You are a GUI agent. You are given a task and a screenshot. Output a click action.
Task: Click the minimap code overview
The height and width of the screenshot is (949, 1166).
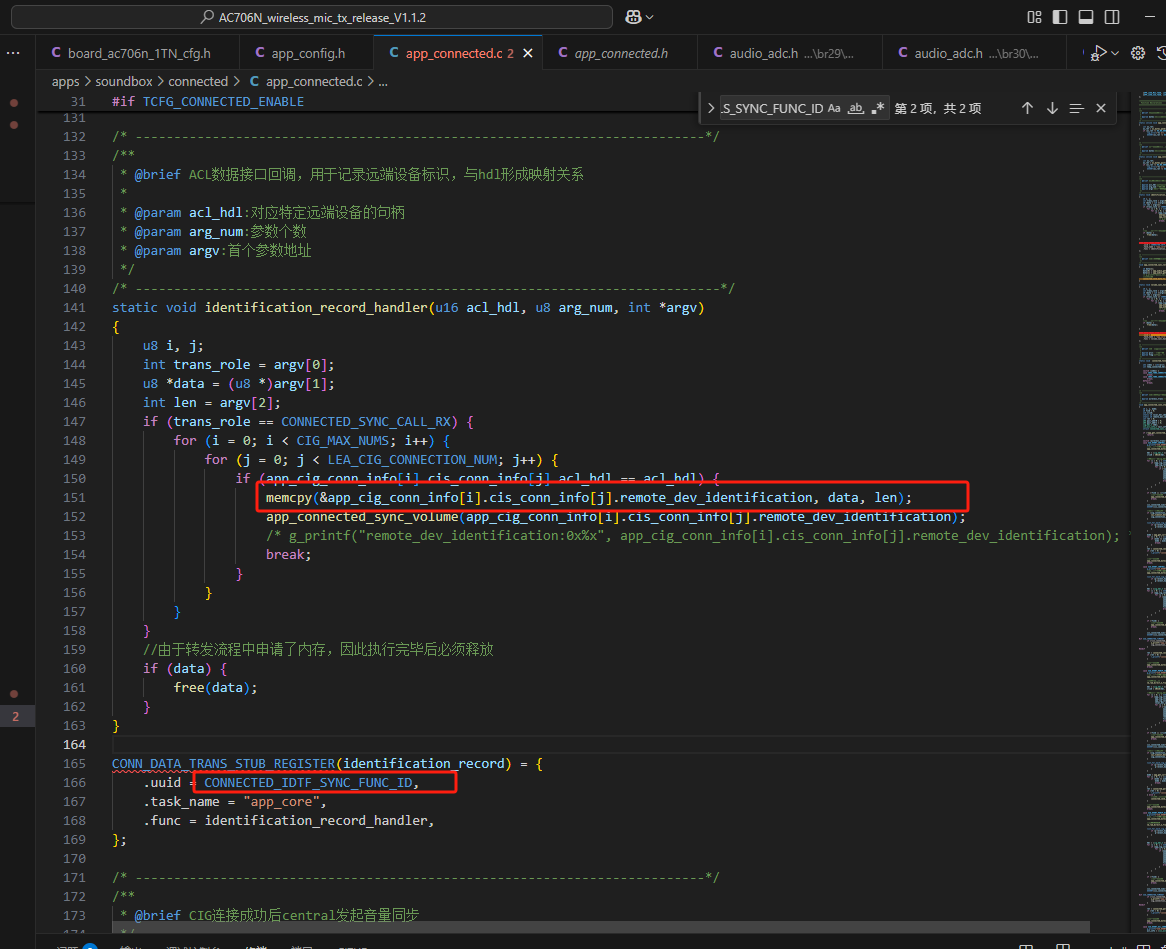(1151, 513)
